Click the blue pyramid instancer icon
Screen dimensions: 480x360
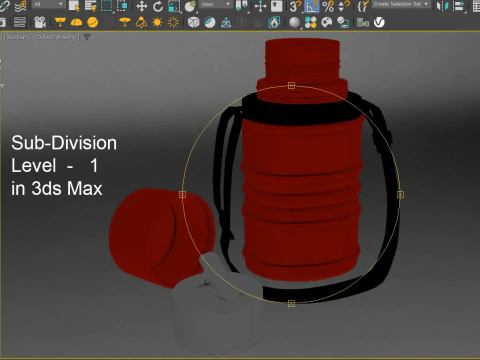pyautogui.click(x=226, y=22)
